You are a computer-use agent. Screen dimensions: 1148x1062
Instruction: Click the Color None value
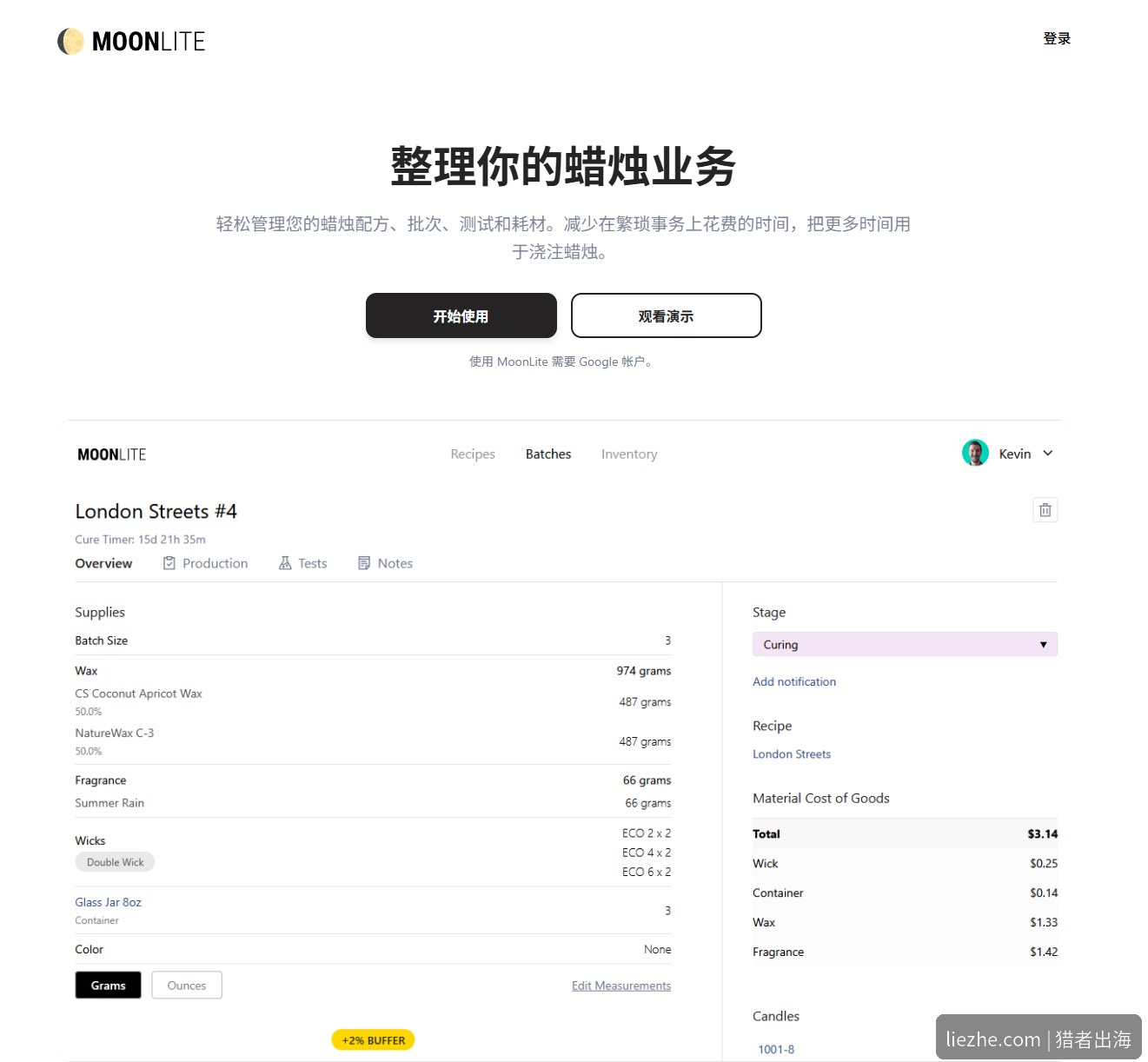tap(657, 949)
